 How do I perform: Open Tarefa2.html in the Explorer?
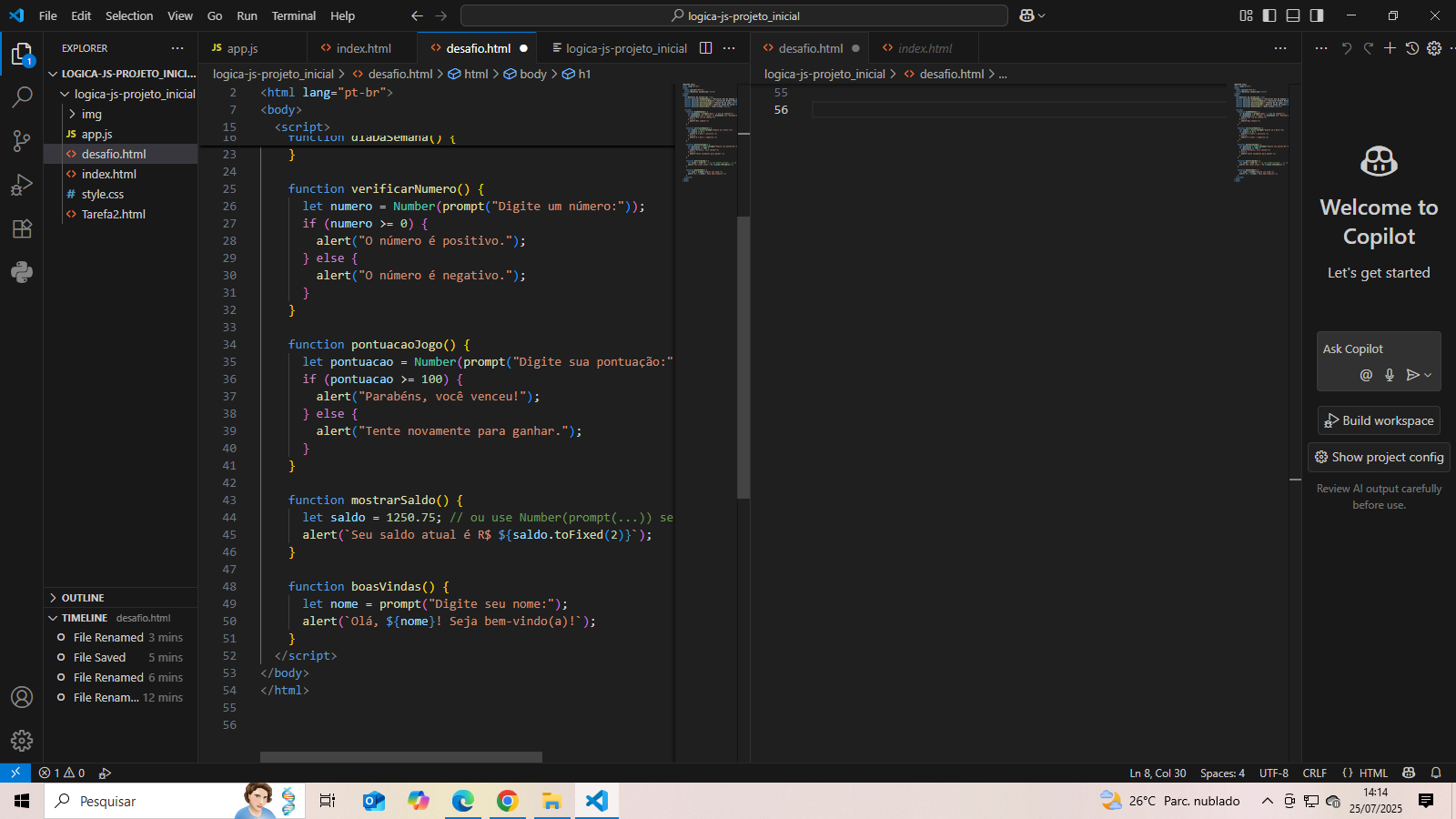point(120,214)
